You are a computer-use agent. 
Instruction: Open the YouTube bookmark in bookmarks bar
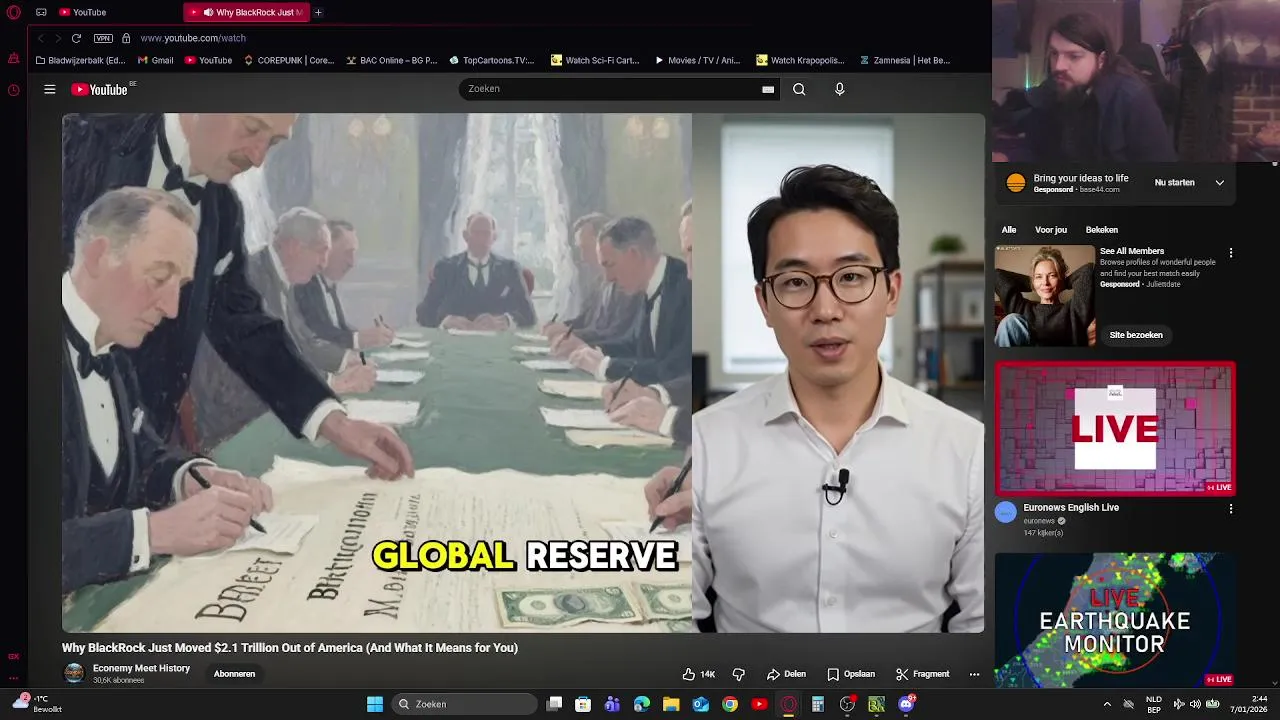coord(208,60)
